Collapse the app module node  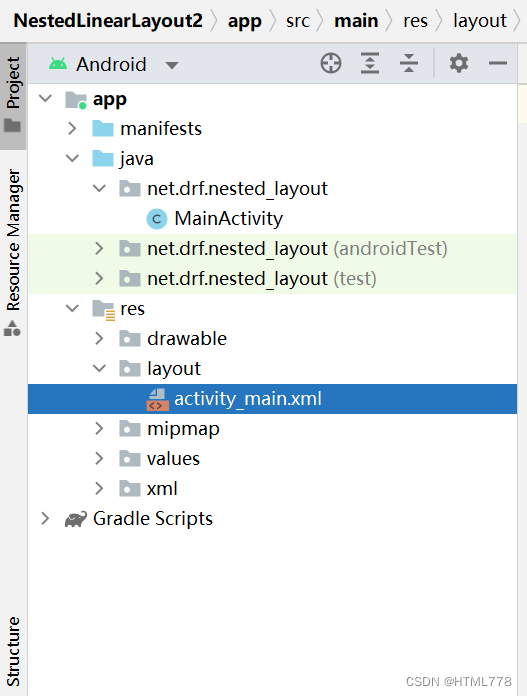click(x=46, y=98)
